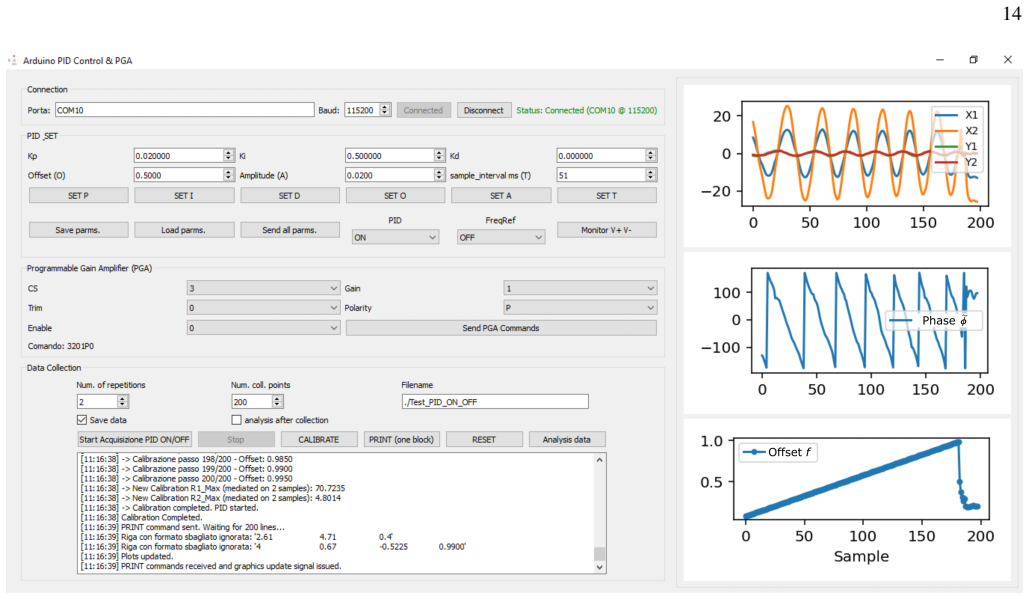Click the Baud rate spinner arrows

click(x=385, y=110)
